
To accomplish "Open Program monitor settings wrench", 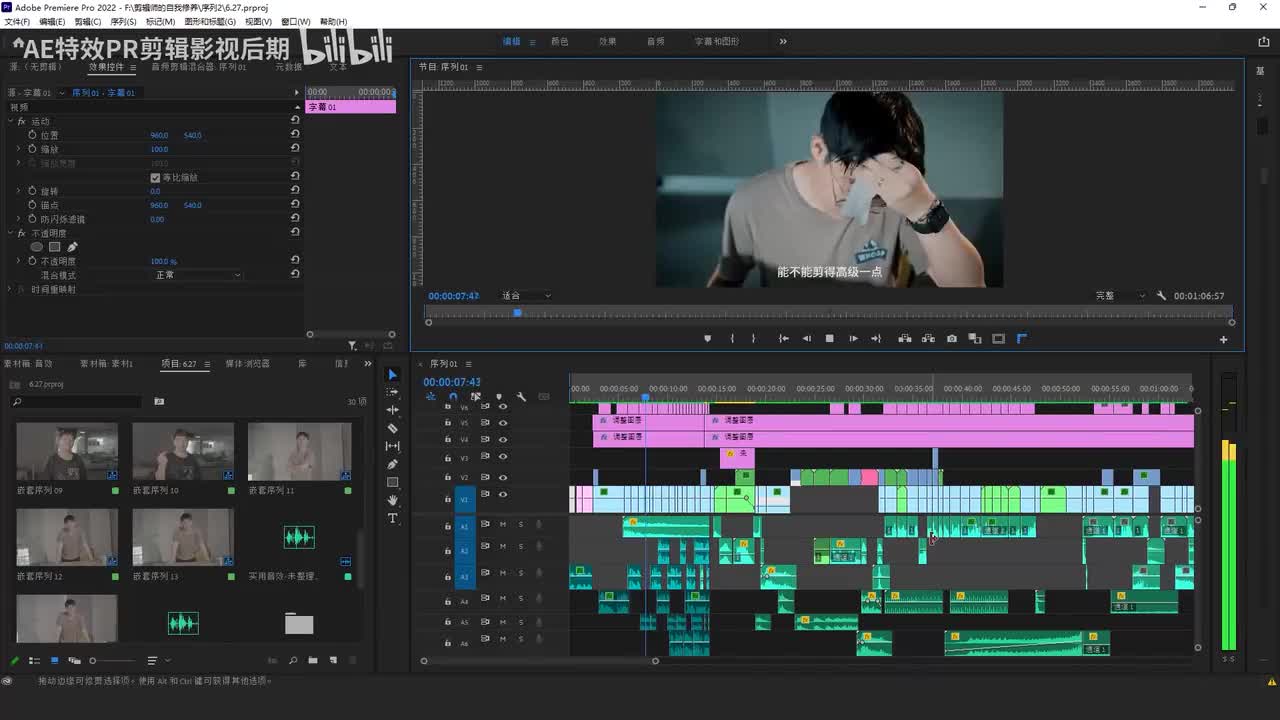I will [1161, 296].
